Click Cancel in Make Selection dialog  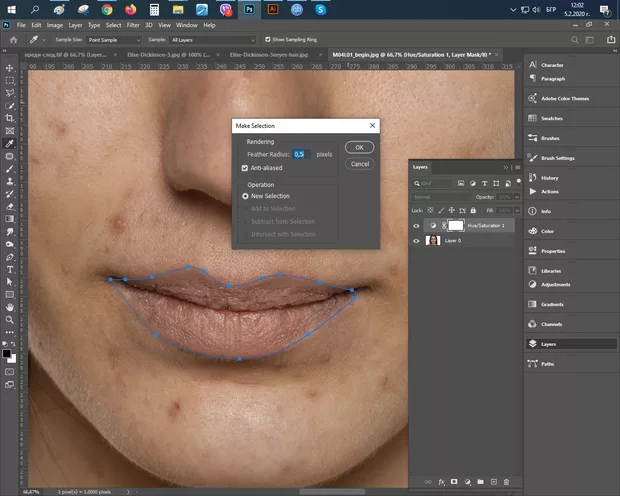point(359,163)
